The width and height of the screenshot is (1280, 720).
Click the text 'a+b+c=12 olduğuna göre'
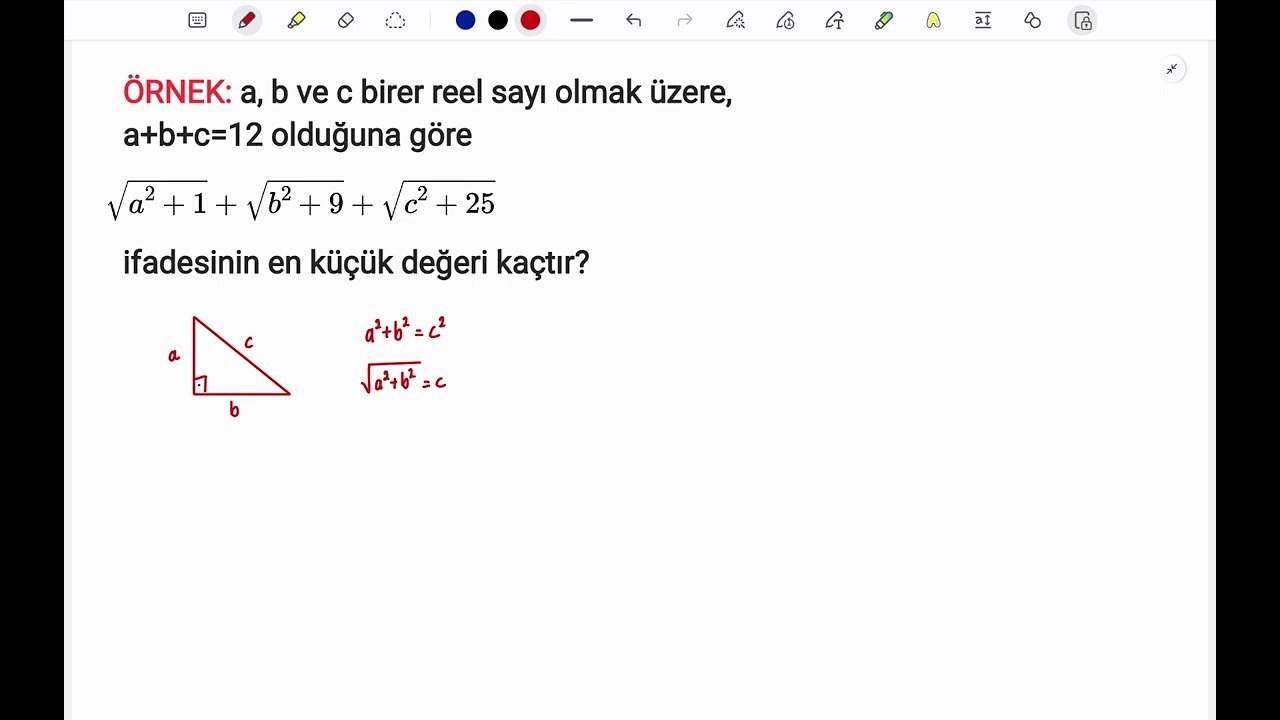click(297, 135)
